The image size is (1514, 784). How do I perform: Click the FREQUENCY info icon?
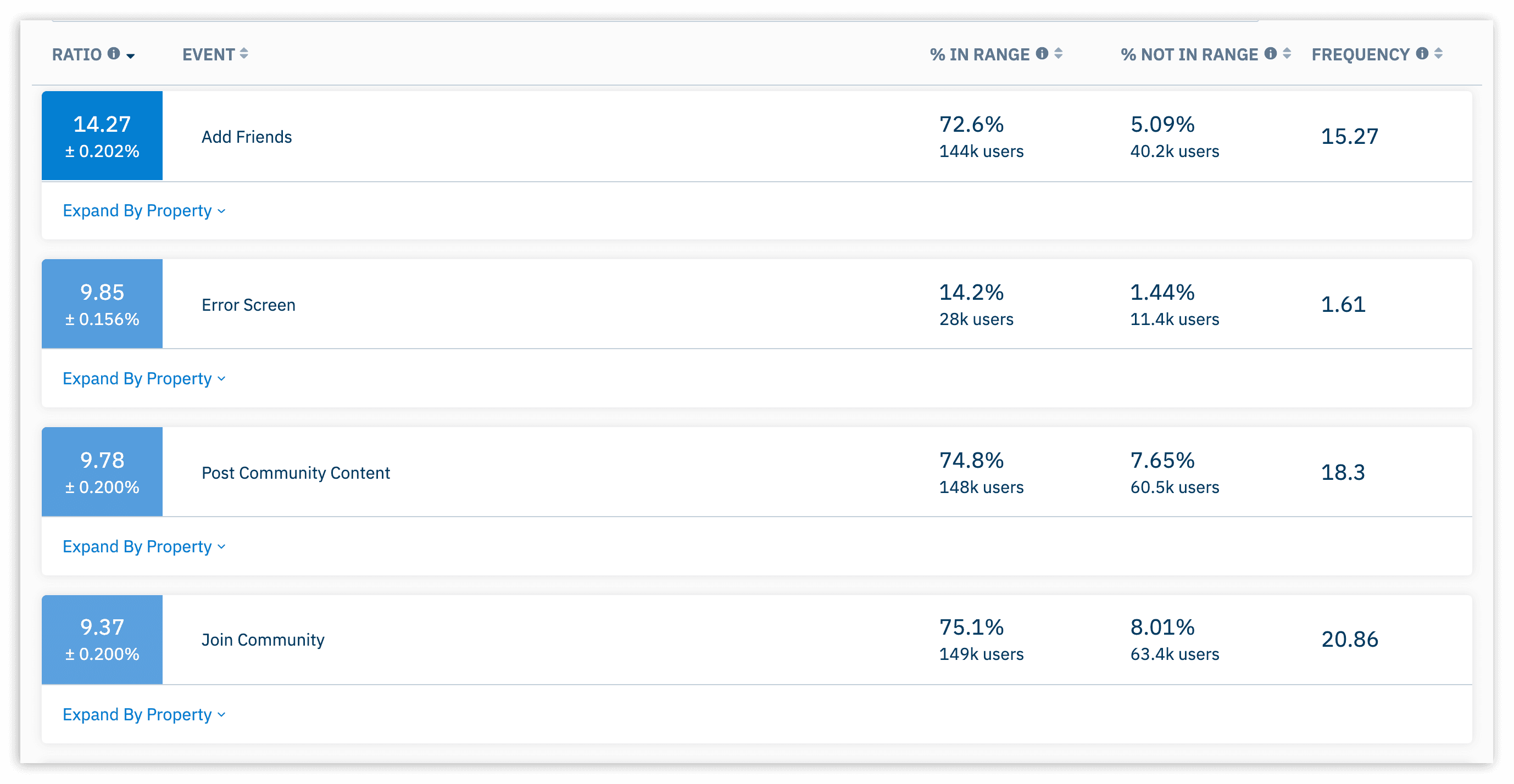pos(1422,54)
